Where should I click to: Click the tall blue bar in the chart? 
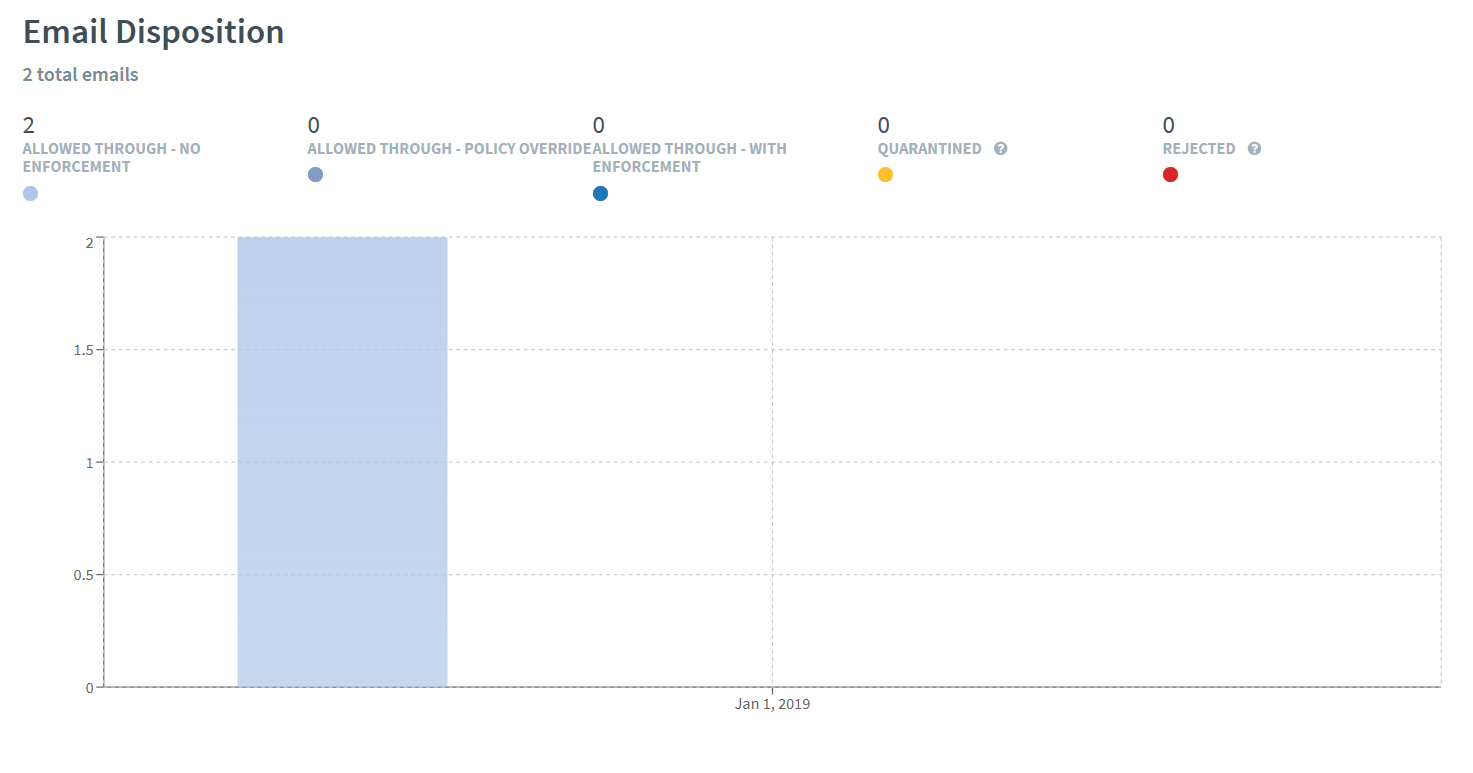click(342, 460)
